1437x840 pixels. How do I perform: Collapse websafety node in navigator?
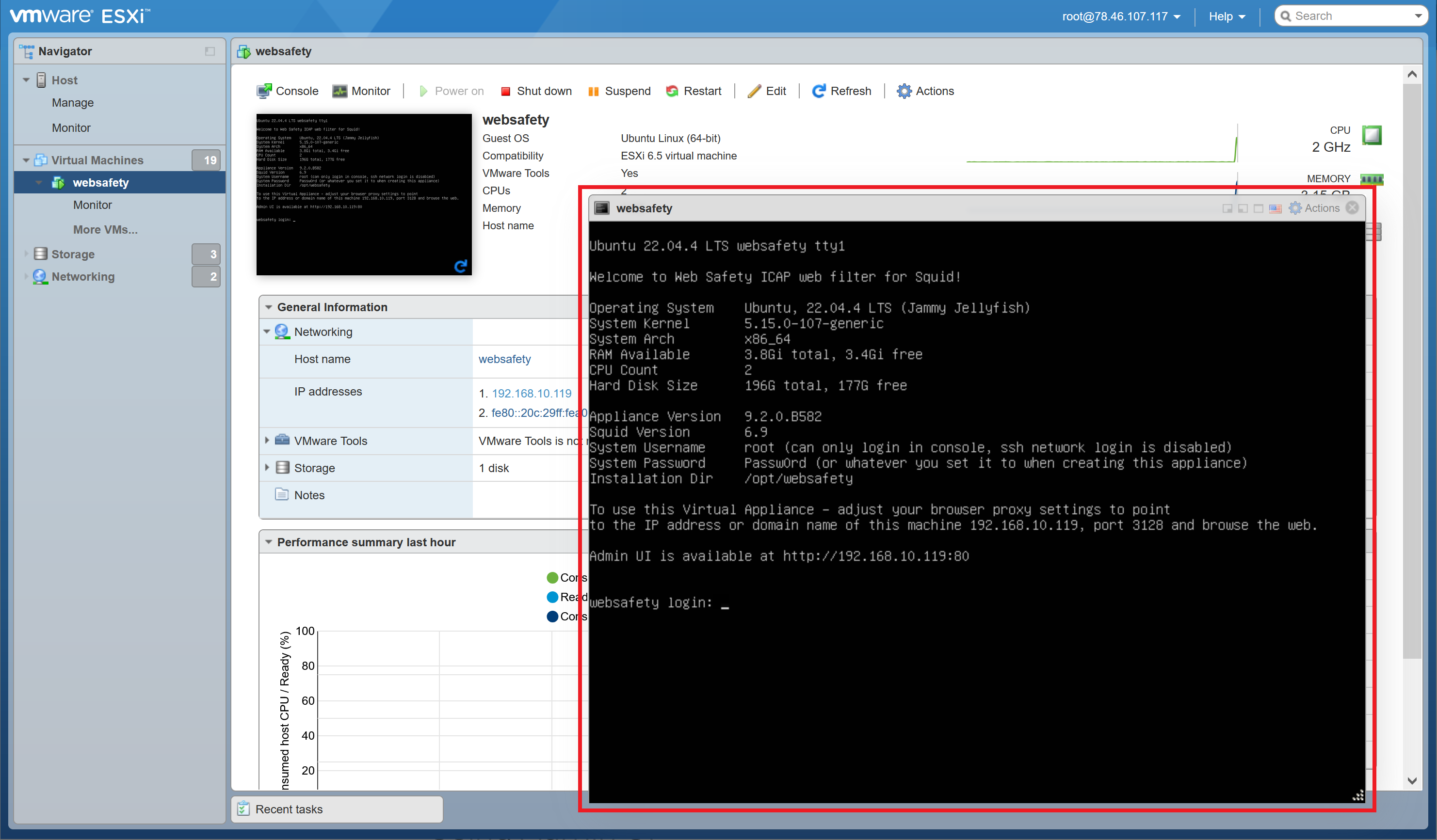point(39,182)
